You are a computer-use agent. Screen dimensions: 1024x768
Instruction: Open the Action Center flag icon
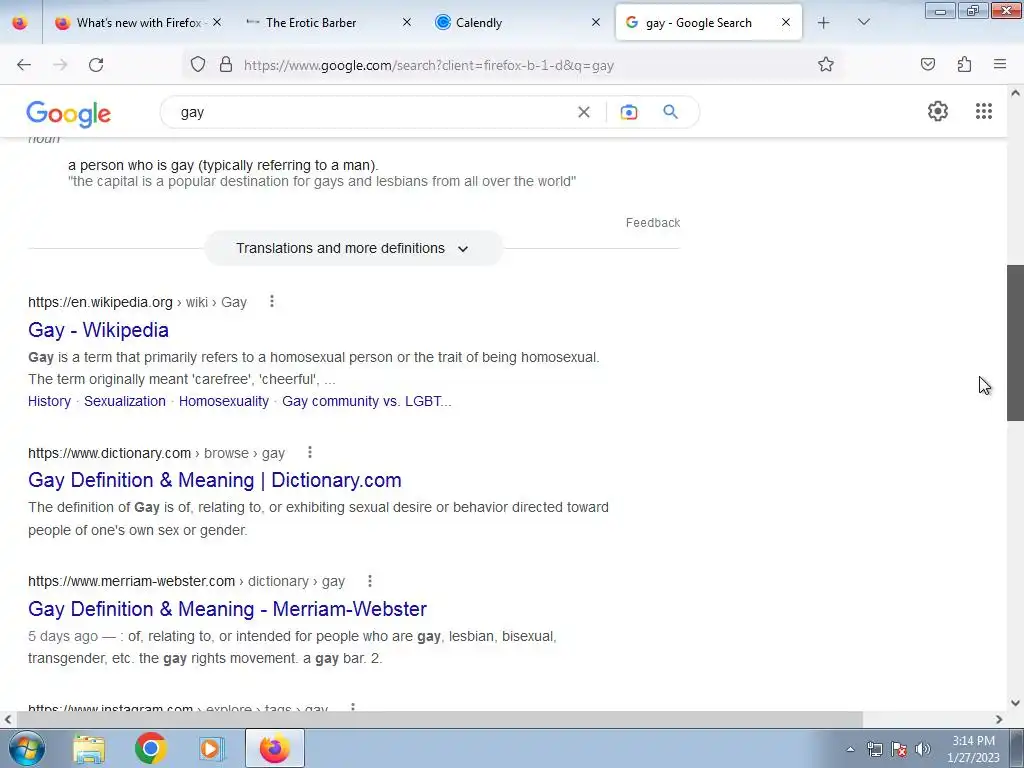pyautogui.click(x=899, y=749)
